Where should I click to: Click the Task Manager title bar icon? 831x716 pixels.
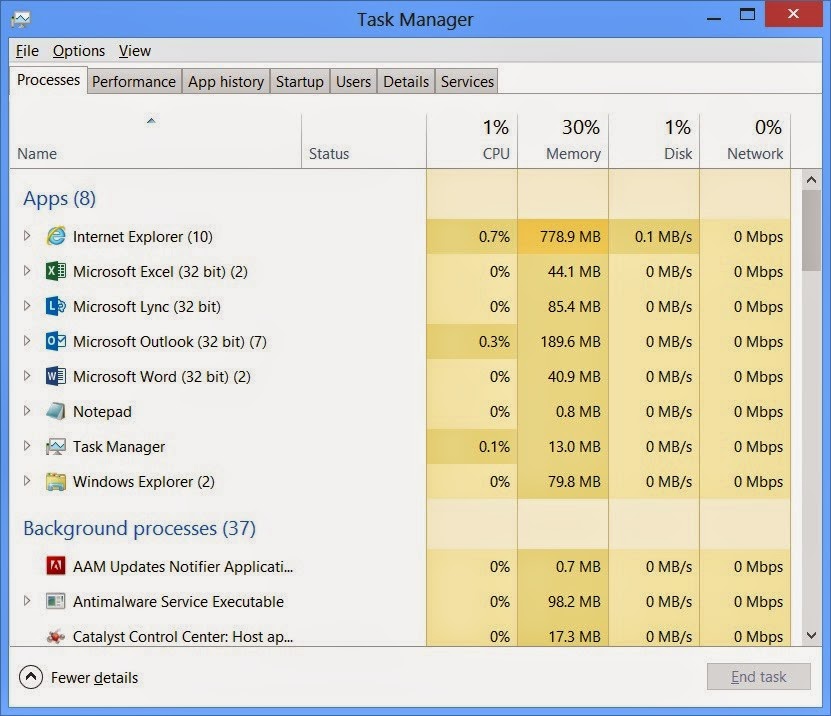point(21,20)
